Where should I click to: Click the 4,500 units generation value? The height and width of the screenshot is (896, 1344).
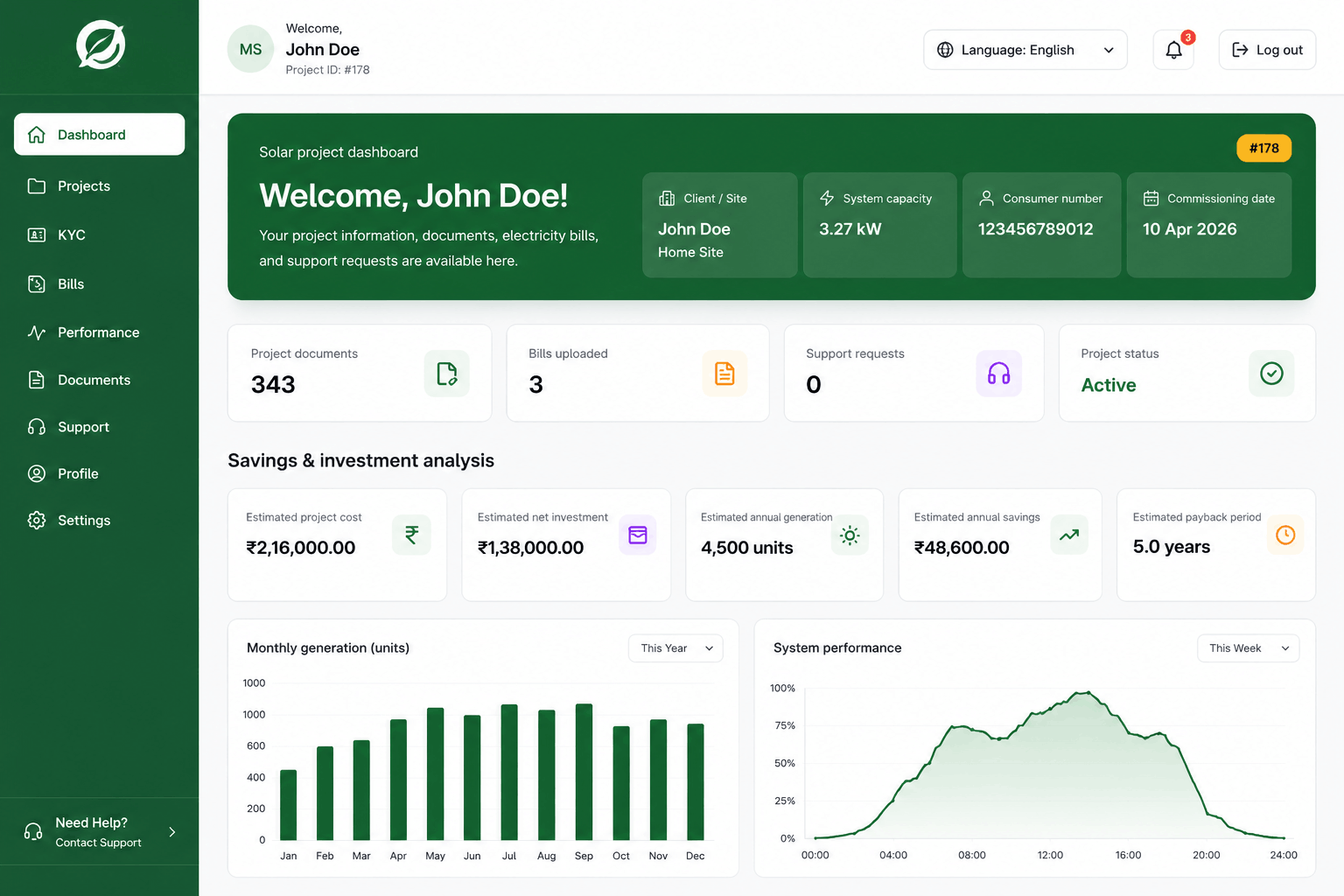[746, 548]
